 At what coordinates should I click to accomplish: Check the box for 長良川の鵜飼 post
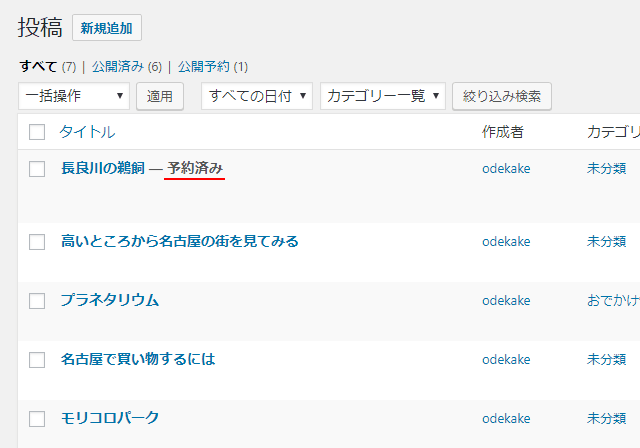coord(38,169)
